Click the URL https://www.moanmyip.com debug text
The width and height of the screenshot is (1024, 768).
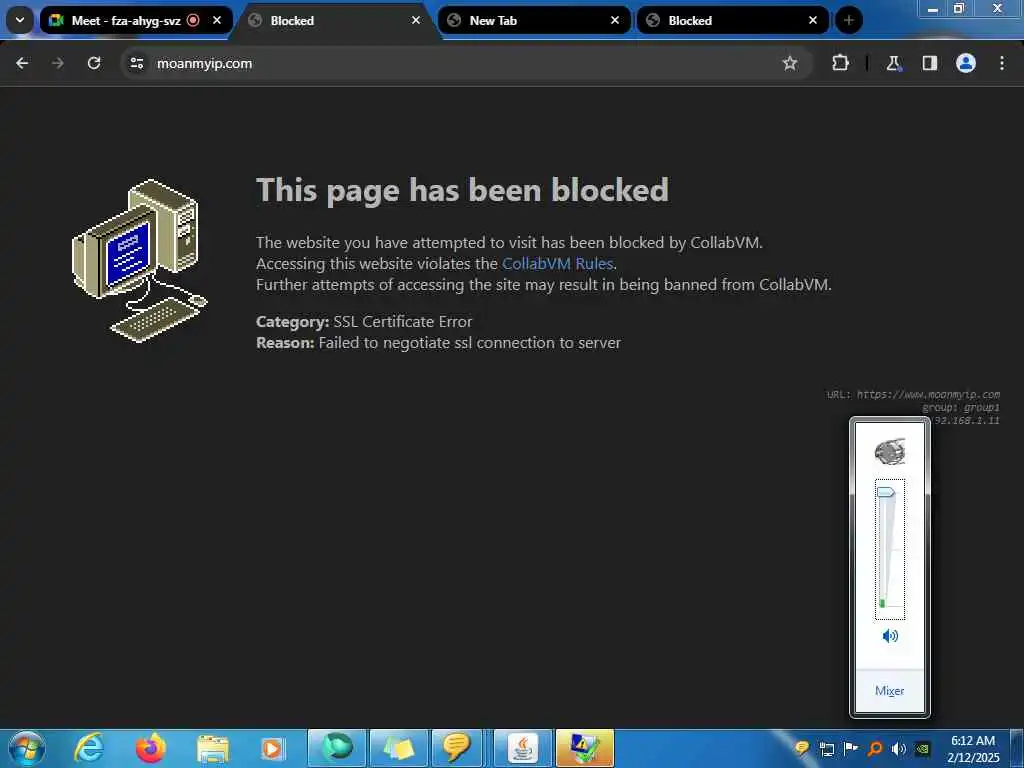click(x=913, y=394)
